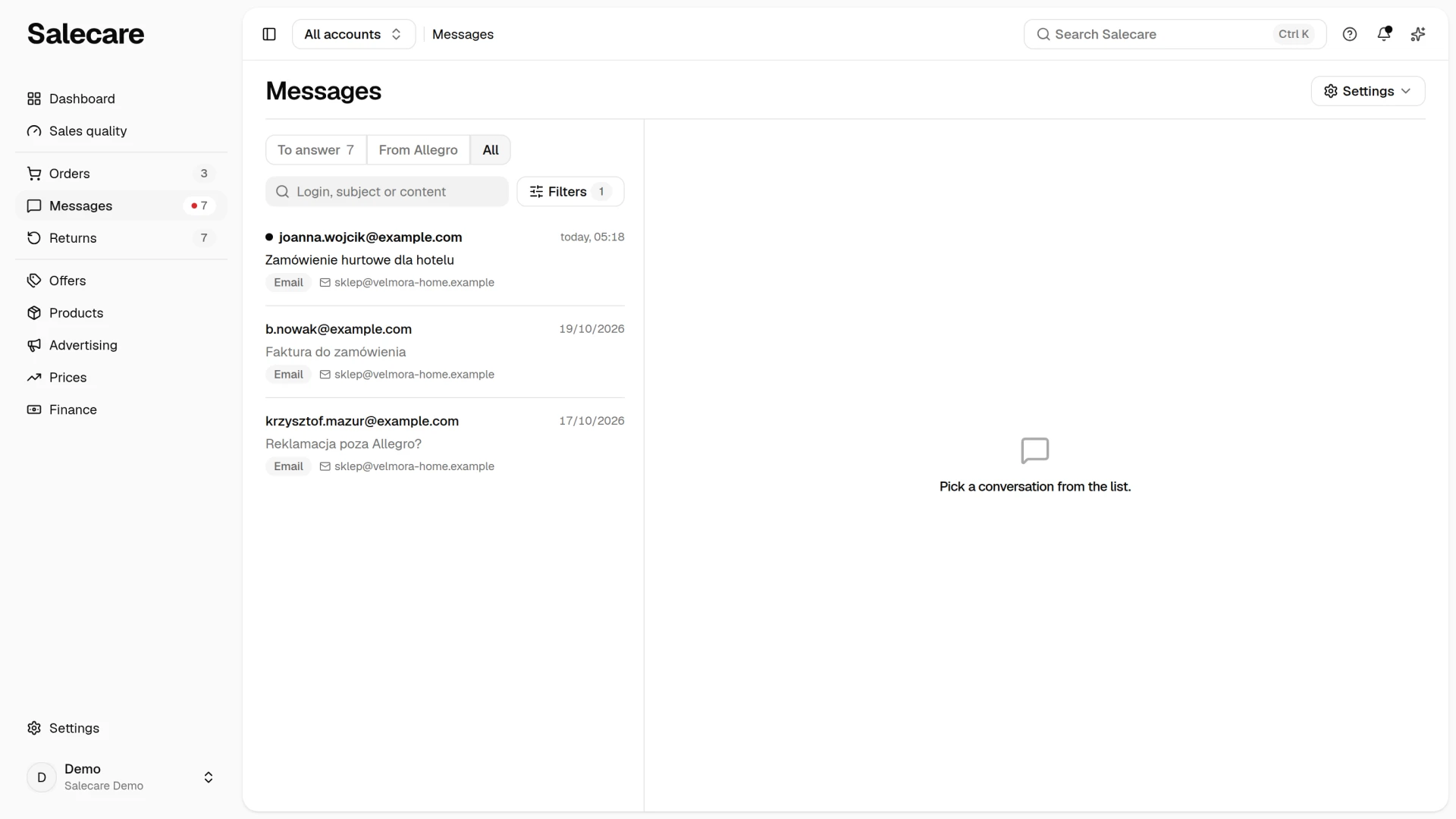Select the From Allegro tab
Image resolution: width=1456 pixels, height=819 pixels.
pyautogui.click(x=419, y=150)
